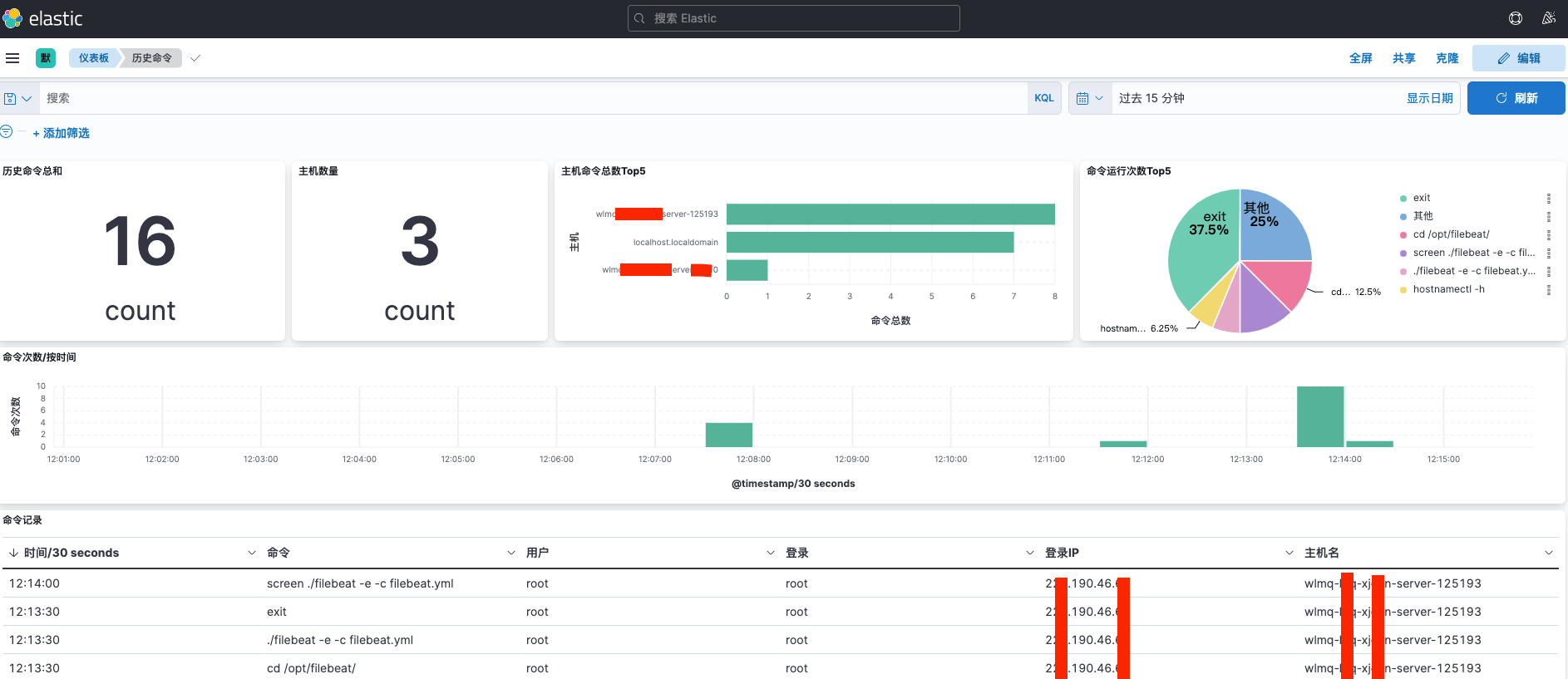Click the server-125193 top bar
The height and width of the screenshot is (679, 1568).
tap(890, 214)
